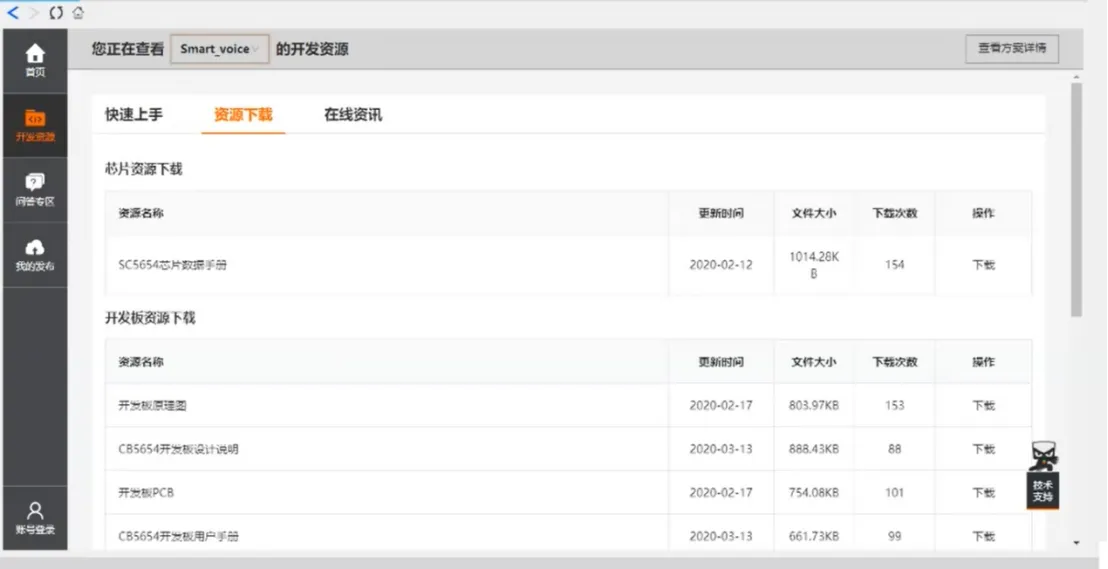Go back with the browser back arrow

[x=13, y=12]
